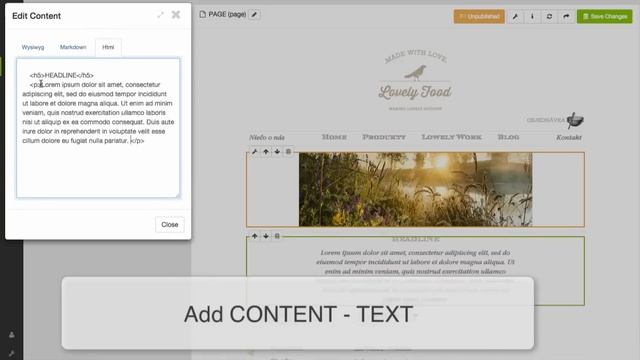The height and width of the screenshot is (360, 640).
Task: Click the Lorem ipsum paragraph in the page preview
Action: [x=416, y=276]
